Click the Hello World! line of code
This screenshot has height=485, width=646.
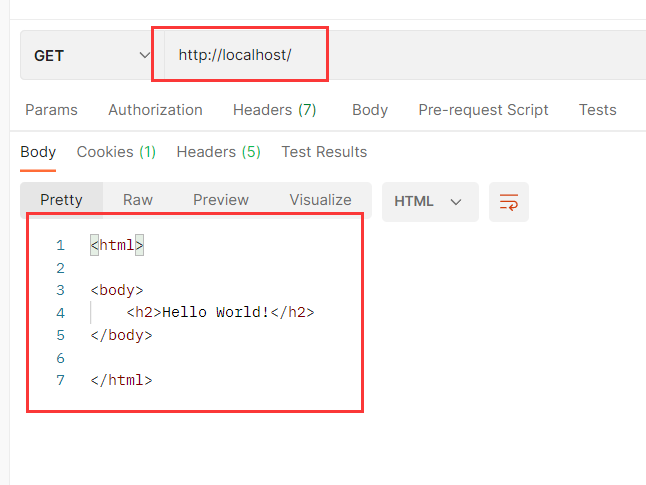click(220, 313)
